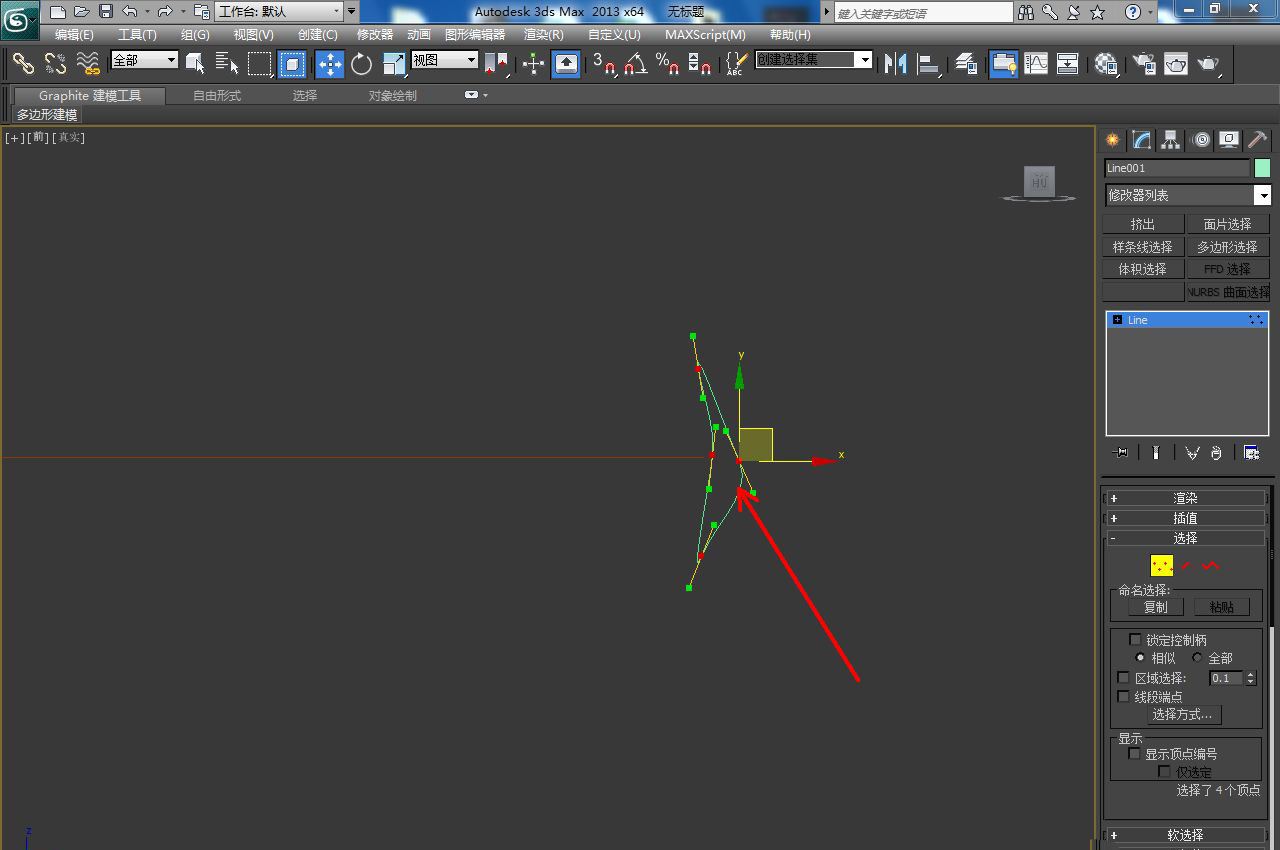Open the 修改器 menu
This screenshot has height=850, width=1280.
click(375, 35)
